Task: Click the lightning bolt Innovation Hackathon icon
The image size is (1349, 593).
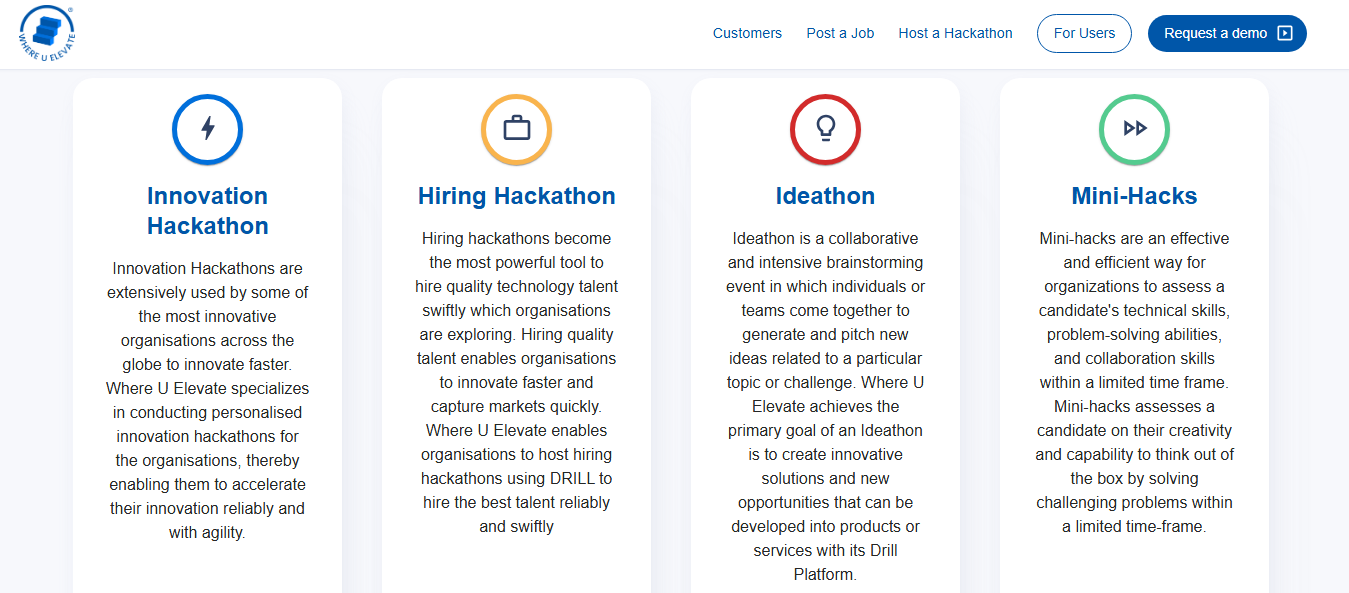Action: [x=207, y=129]
